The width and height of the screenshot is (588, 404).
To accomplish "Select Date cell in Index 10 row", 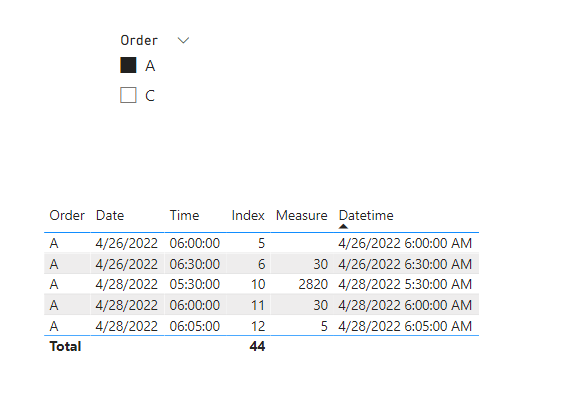I will tap(126, 284).
